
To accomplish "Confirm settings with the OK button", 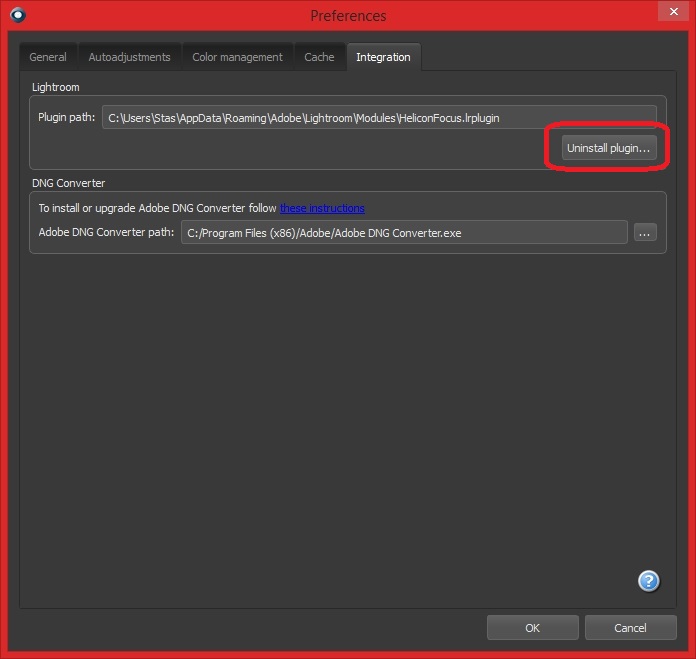I will click(532, 627).
